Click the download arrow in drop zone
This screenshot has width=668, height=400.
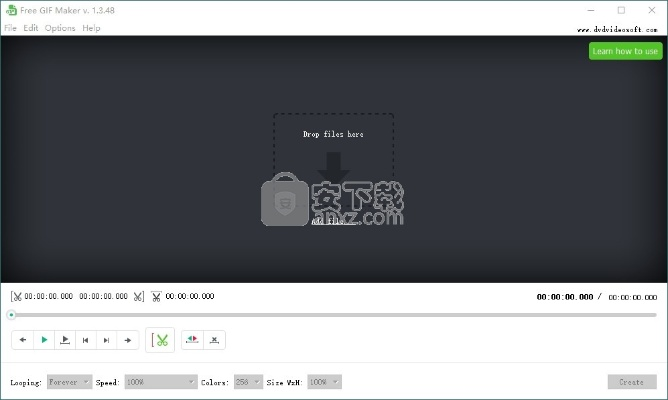coord(334,167)
